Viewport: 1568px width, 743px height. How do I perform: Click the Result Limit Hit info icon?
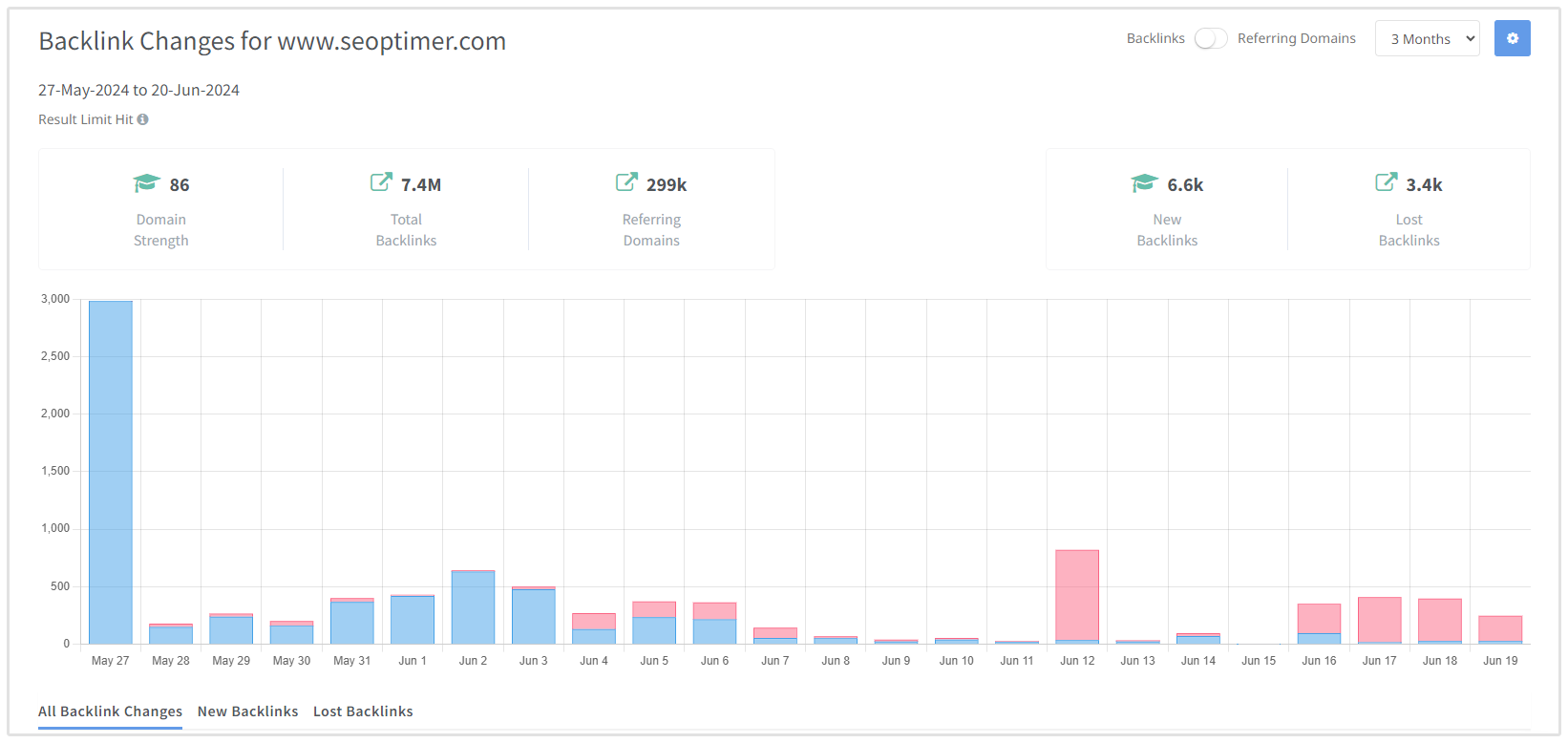point(142,119)
